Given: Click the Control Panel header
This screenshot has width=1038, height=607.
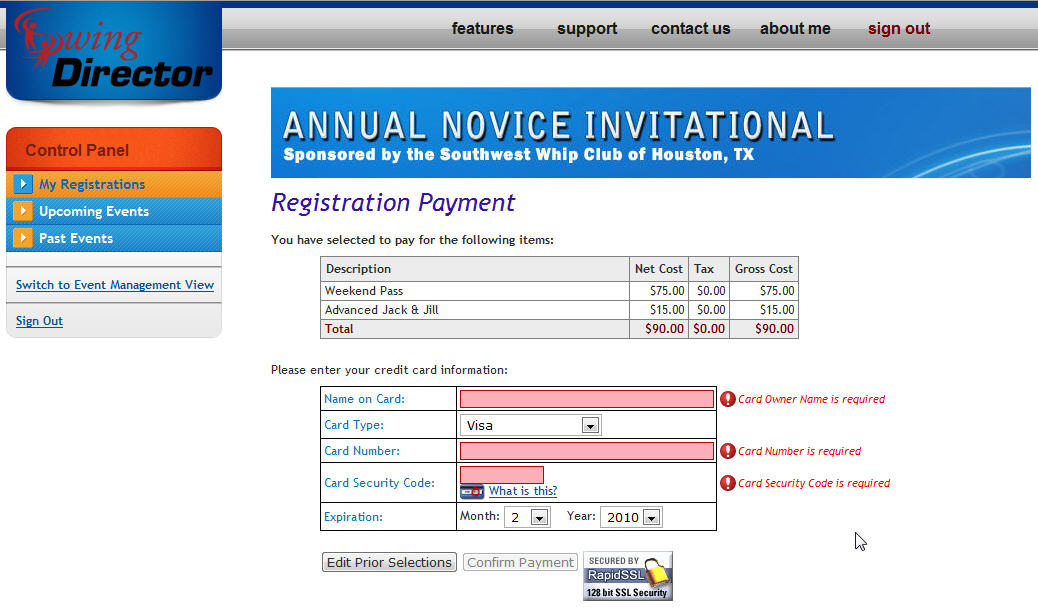Looking at the screenshot, I should pos(114,150).
